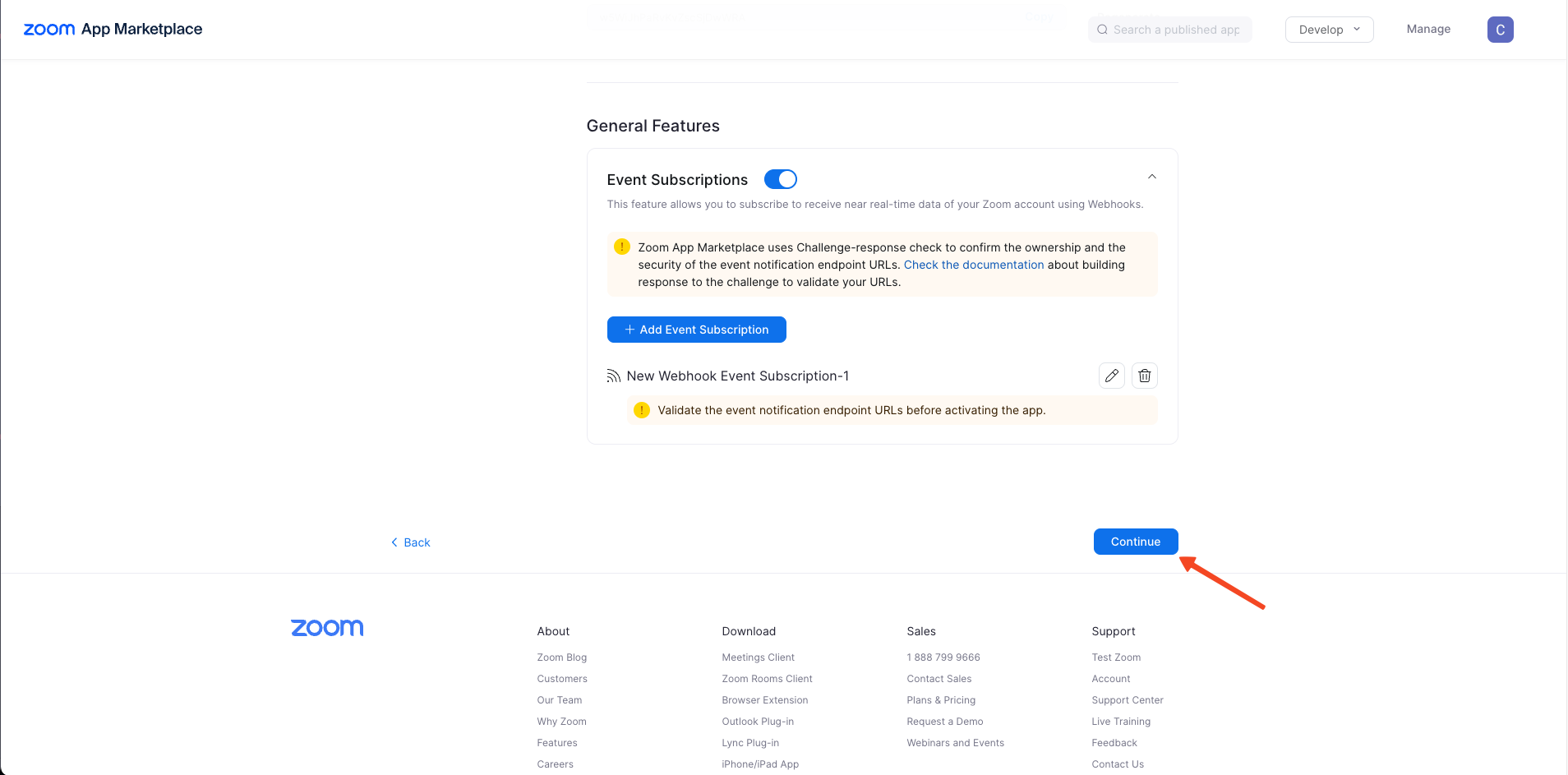The height and width of the screenshot is (775, 1568).
Task: Open Careers footer link
Action: click(556, 764)
